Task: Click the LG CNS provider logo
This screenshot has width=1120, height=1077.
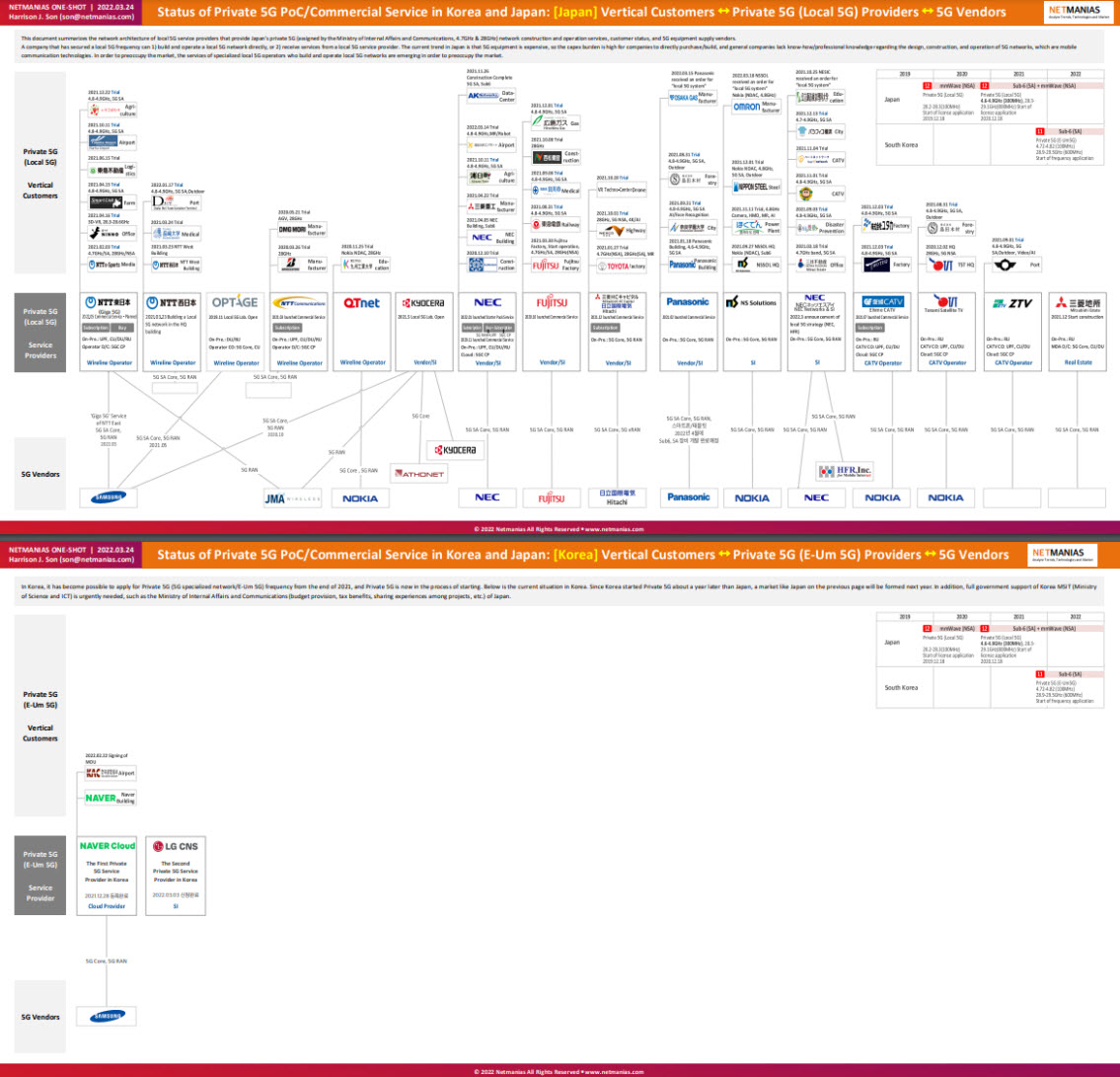Action: 176,847
